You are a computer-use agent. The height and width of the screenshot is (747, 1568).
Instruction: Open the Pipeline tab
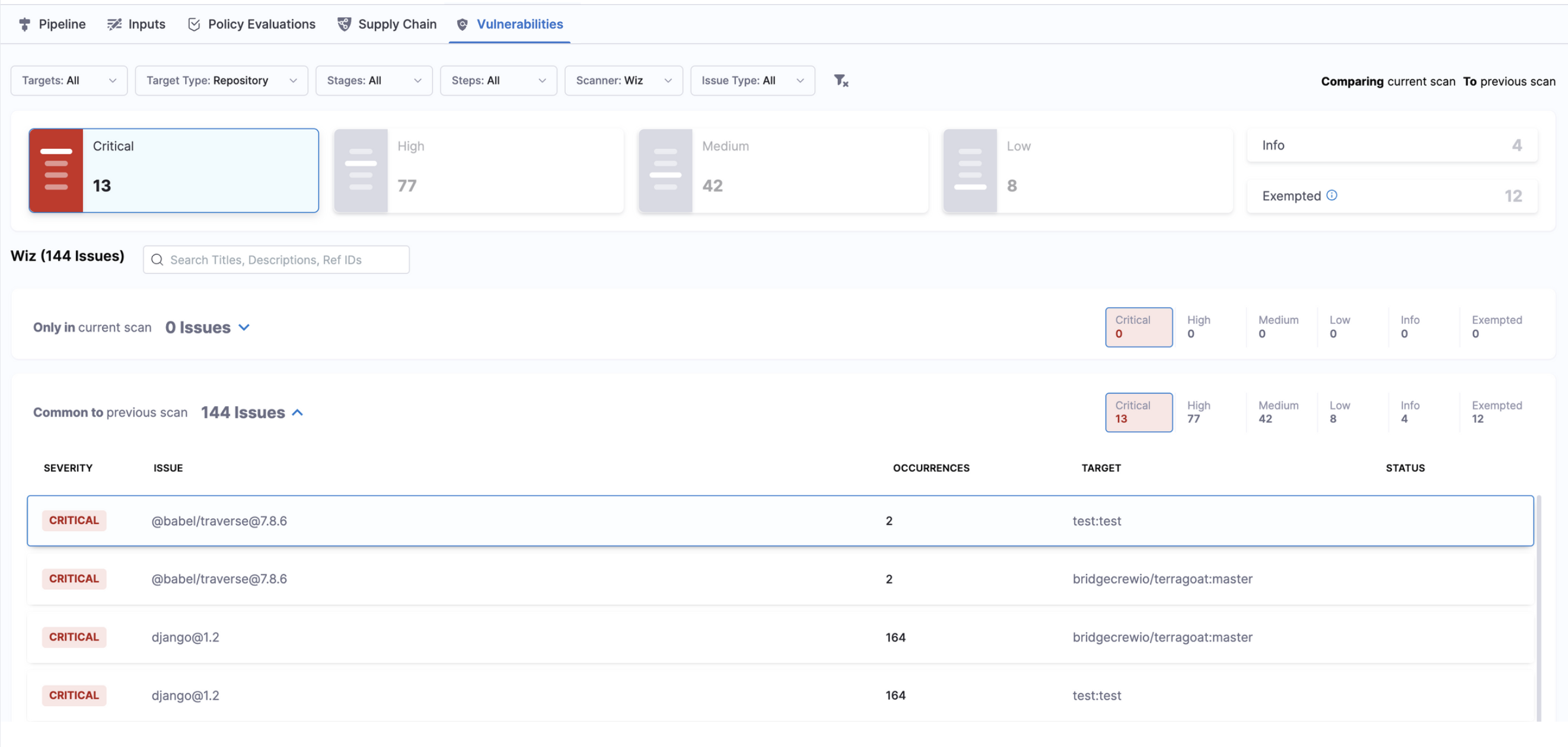click(x=52, y=24)
